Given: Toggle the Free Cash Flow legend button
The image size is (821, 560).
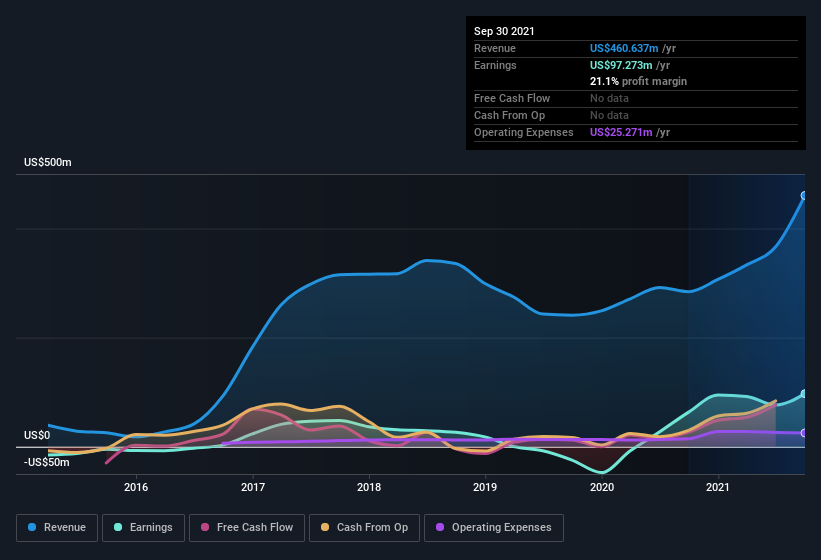Looking at the screenshot, I should 247,528.
